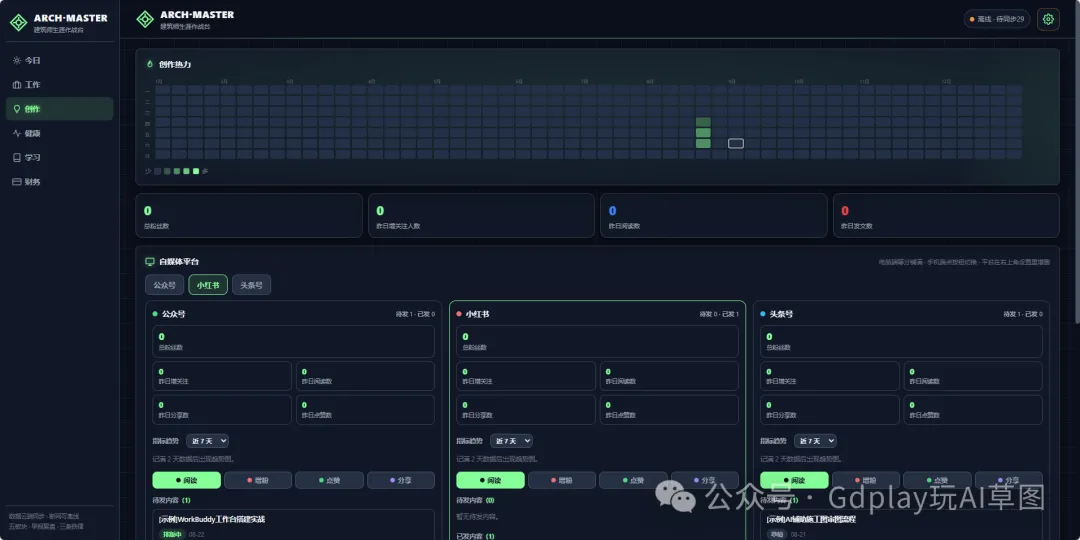Image resolution: width=1080 pixels, height=540 pixels.
Task: Click 待发 1 · 已发 0 in the 头条号 card
Action: click(1023, 314)
